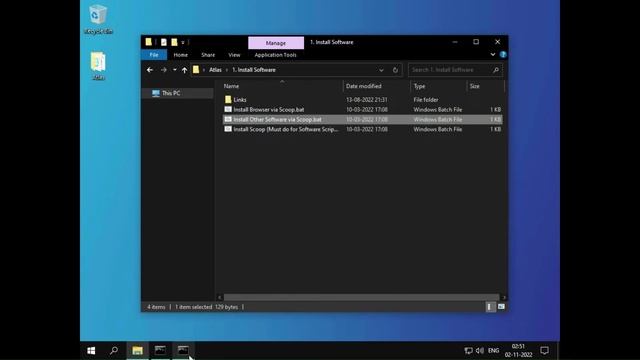Click the Install Scoop batch file icon

pos(228,129)
